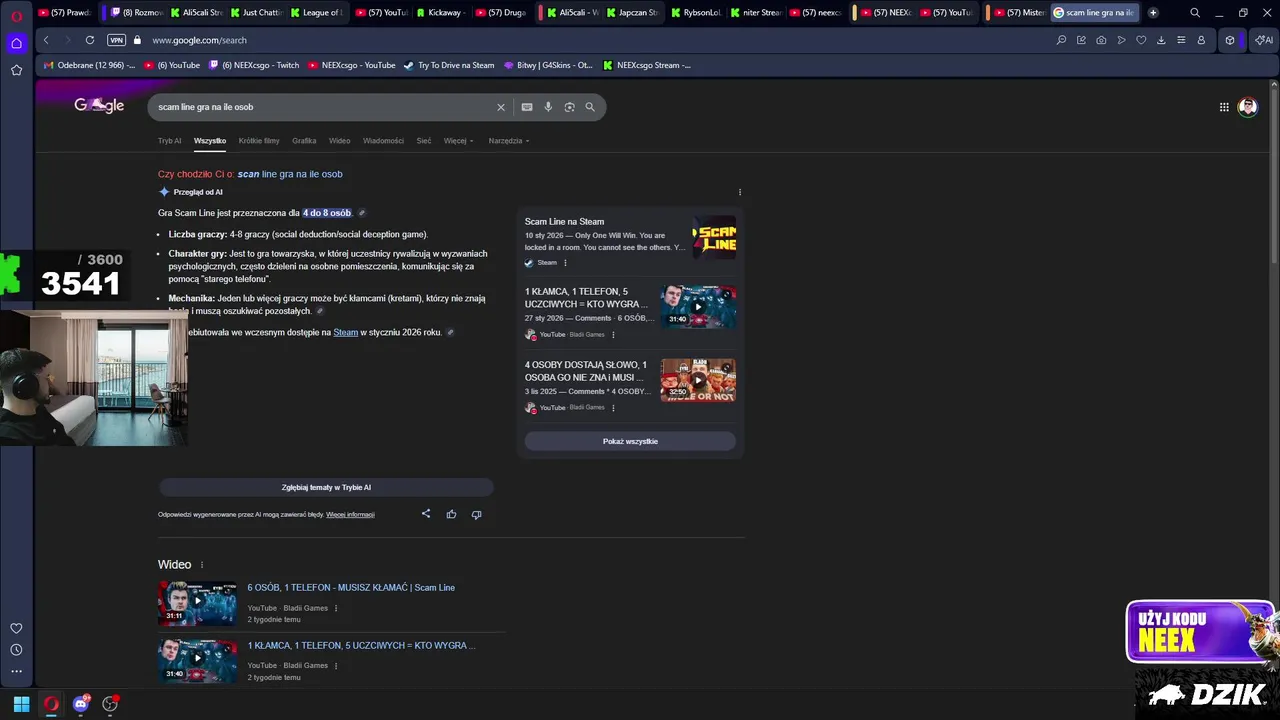Give thumbs down to the AI overview
The image size is (1280, 720).
click(x=476, y=514)
